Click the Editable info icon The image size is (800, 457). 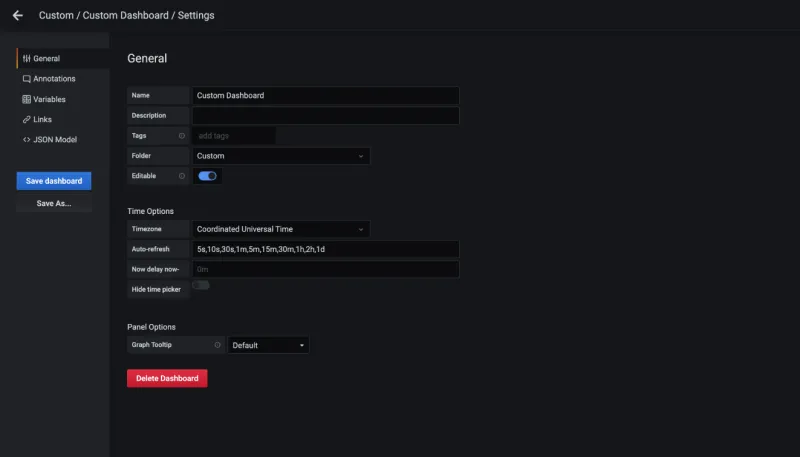(182, 176)
